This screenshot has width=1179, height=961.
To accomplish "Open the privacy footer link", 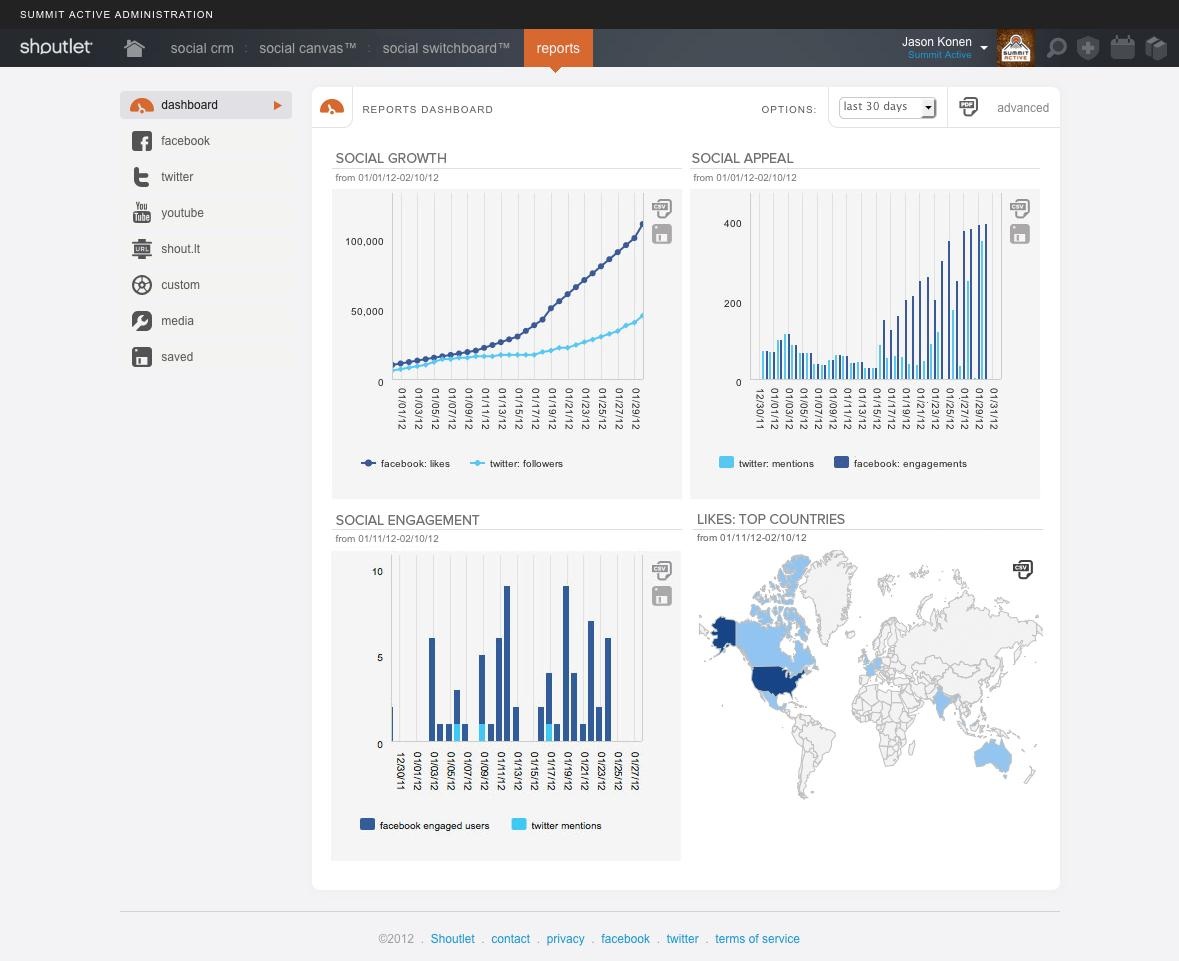I will pyautogui.click(x=565, y=938).
